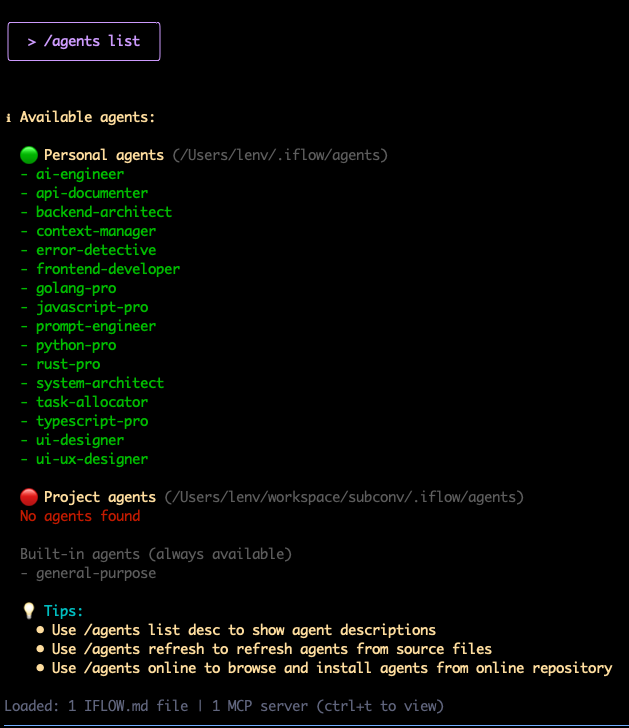
Task: Click the backend-architect agent name
Action: pos(104,212)
